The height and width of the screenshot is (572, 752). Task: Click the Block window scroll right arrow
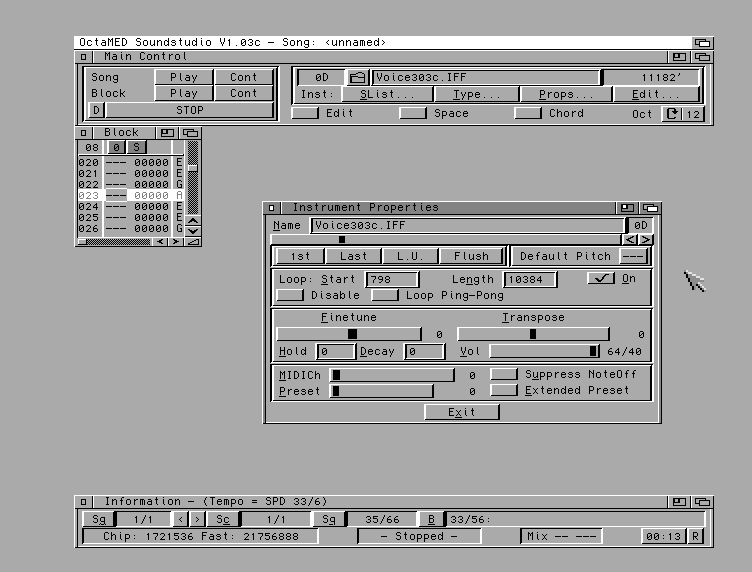[176, 242]
